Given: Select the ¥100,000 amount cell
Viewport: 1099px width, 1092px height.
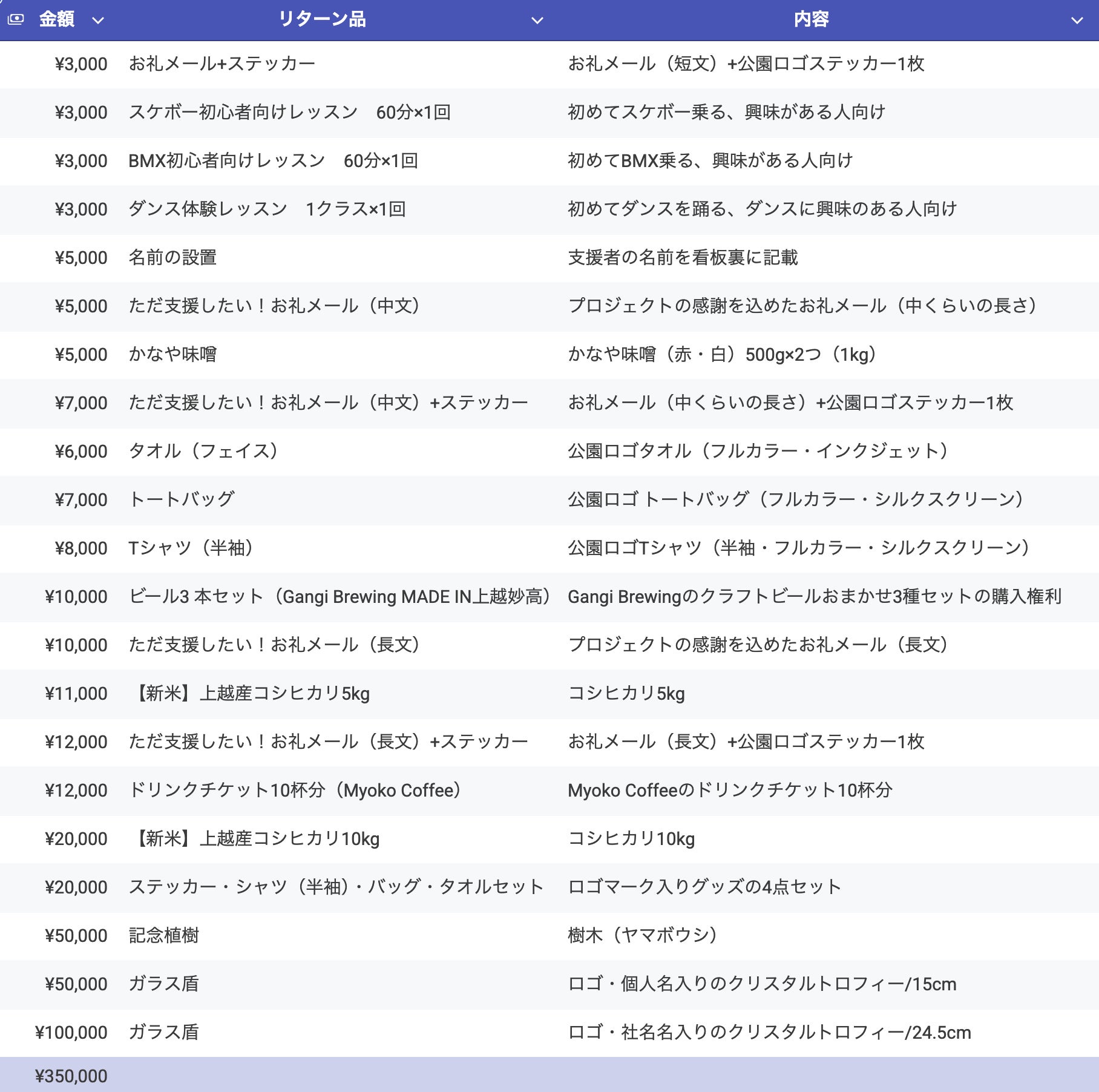Looking at the screenshot, I should pyautogui.click(x=71, y=1032).
